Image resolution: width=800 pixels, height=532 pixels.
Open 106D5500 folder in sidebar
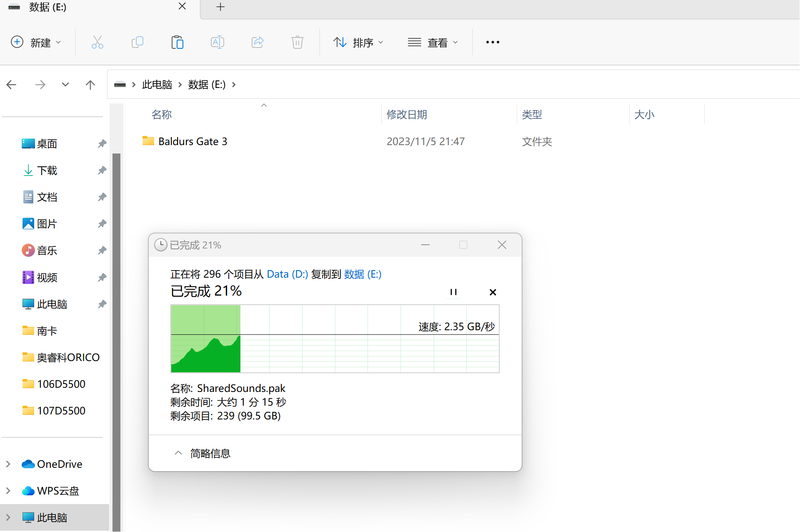pos(54,384)
